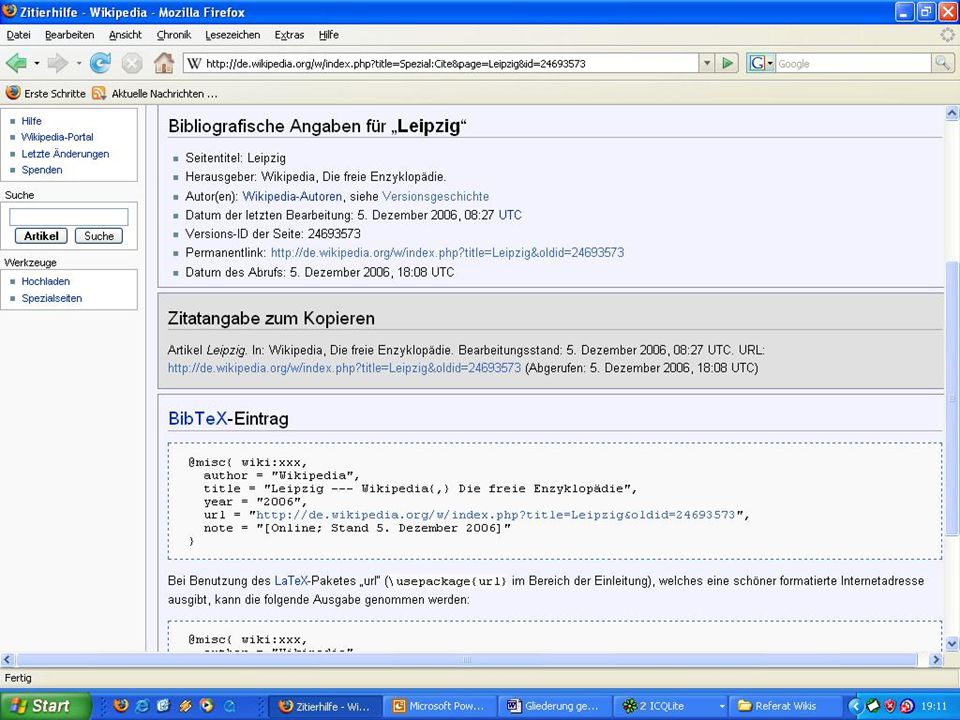Click the green Go arrow beside the address bar
The width and height of the screenshot is (960, 720).
[x=727, y=63]
